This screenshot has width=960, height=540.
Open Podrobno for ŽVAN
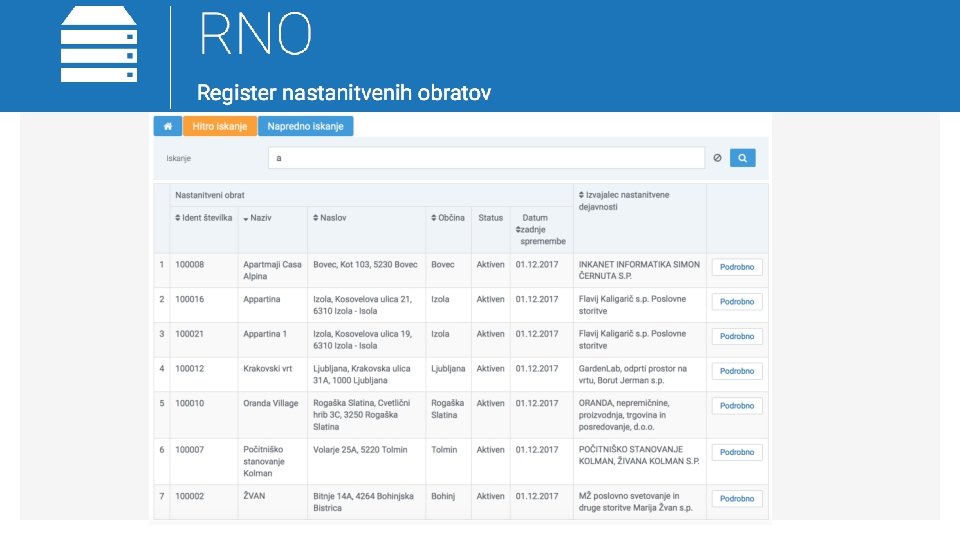click(x=737, y=499)
